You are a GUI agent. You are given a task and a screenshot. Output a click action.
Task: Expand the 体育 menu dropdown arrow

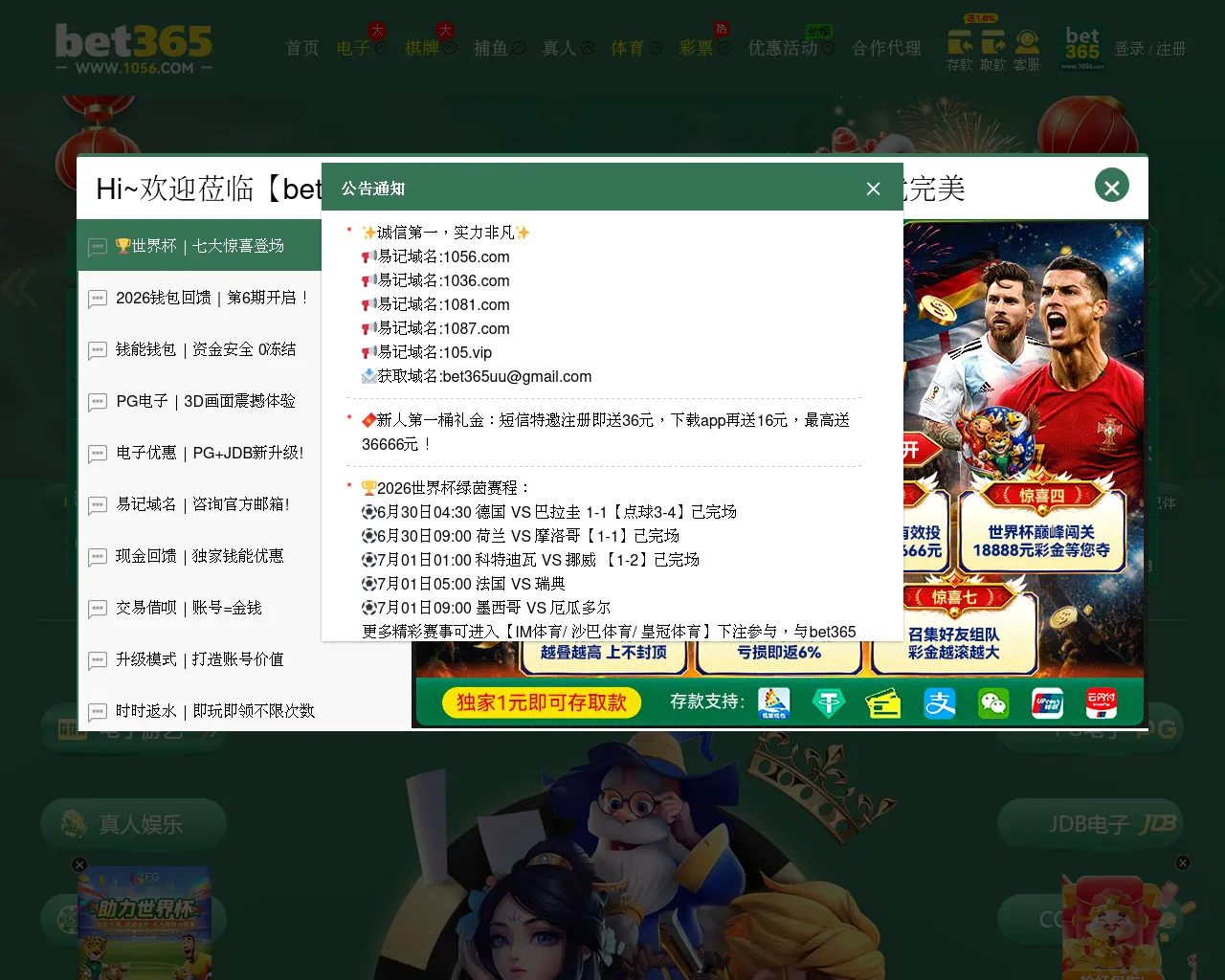point(657,48)
